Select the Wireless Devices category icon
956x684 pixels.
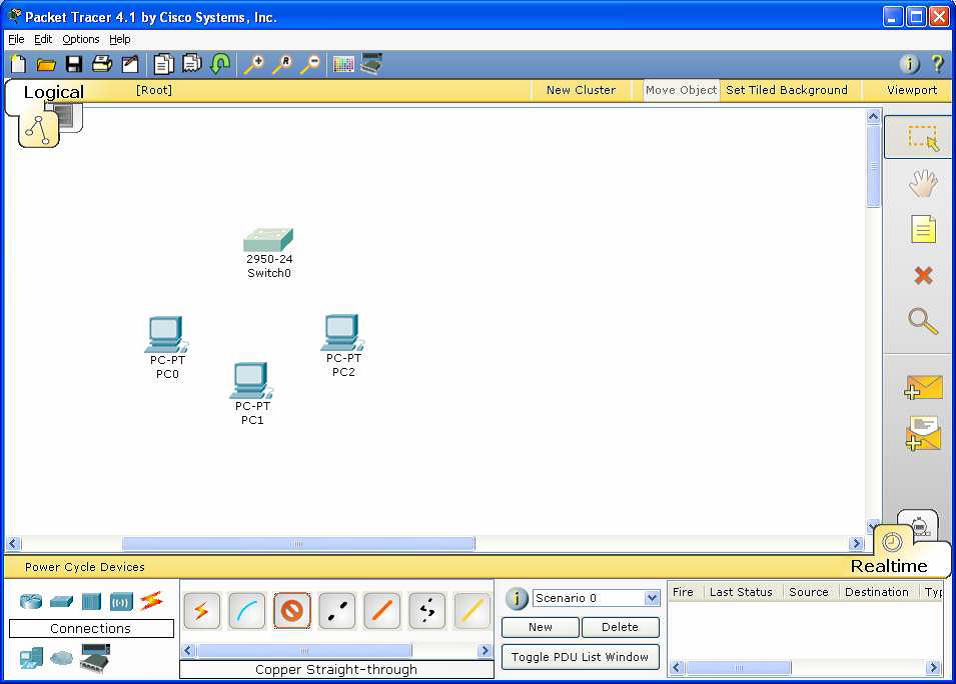coord(121,602)
